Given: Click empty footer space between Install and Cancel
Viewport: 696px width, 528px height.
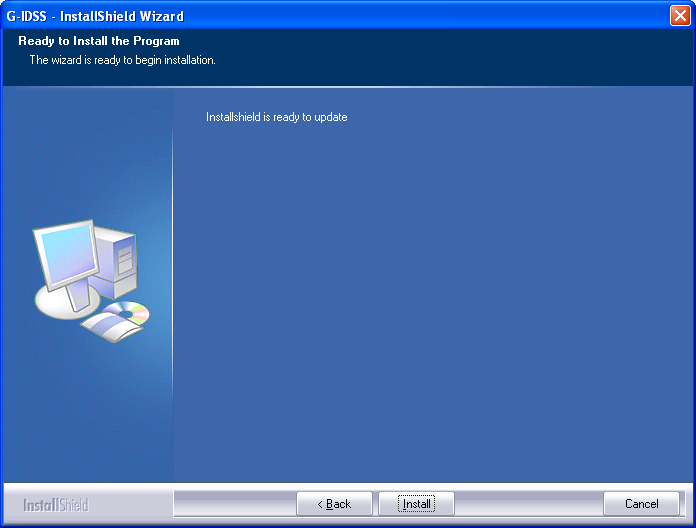Looking at the screenshot, I should pyautogui.click(x=528, y=504).
